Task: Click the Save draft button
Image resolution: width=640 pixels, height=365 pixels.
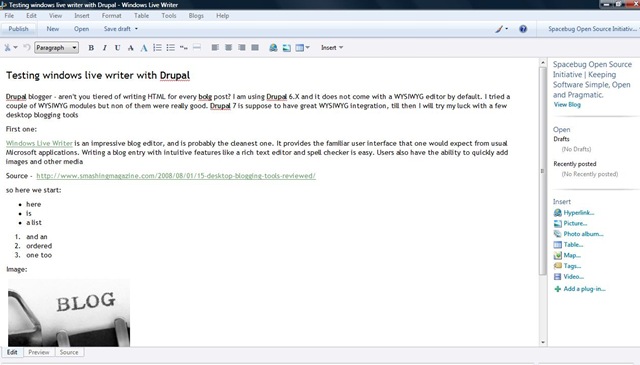Action: (x=117, y=29)
